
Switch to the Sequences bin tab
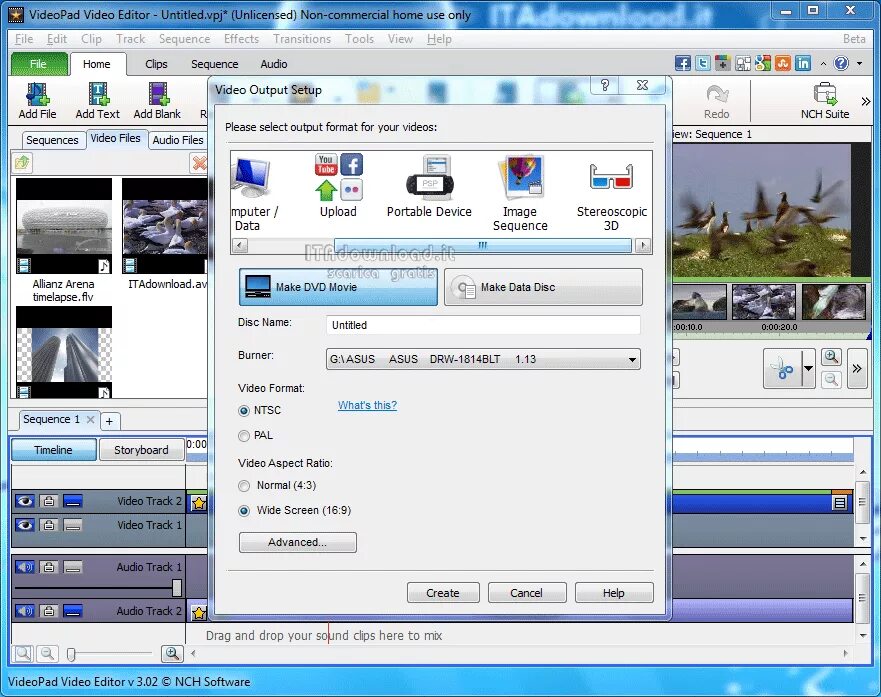[x=52, y=140]
